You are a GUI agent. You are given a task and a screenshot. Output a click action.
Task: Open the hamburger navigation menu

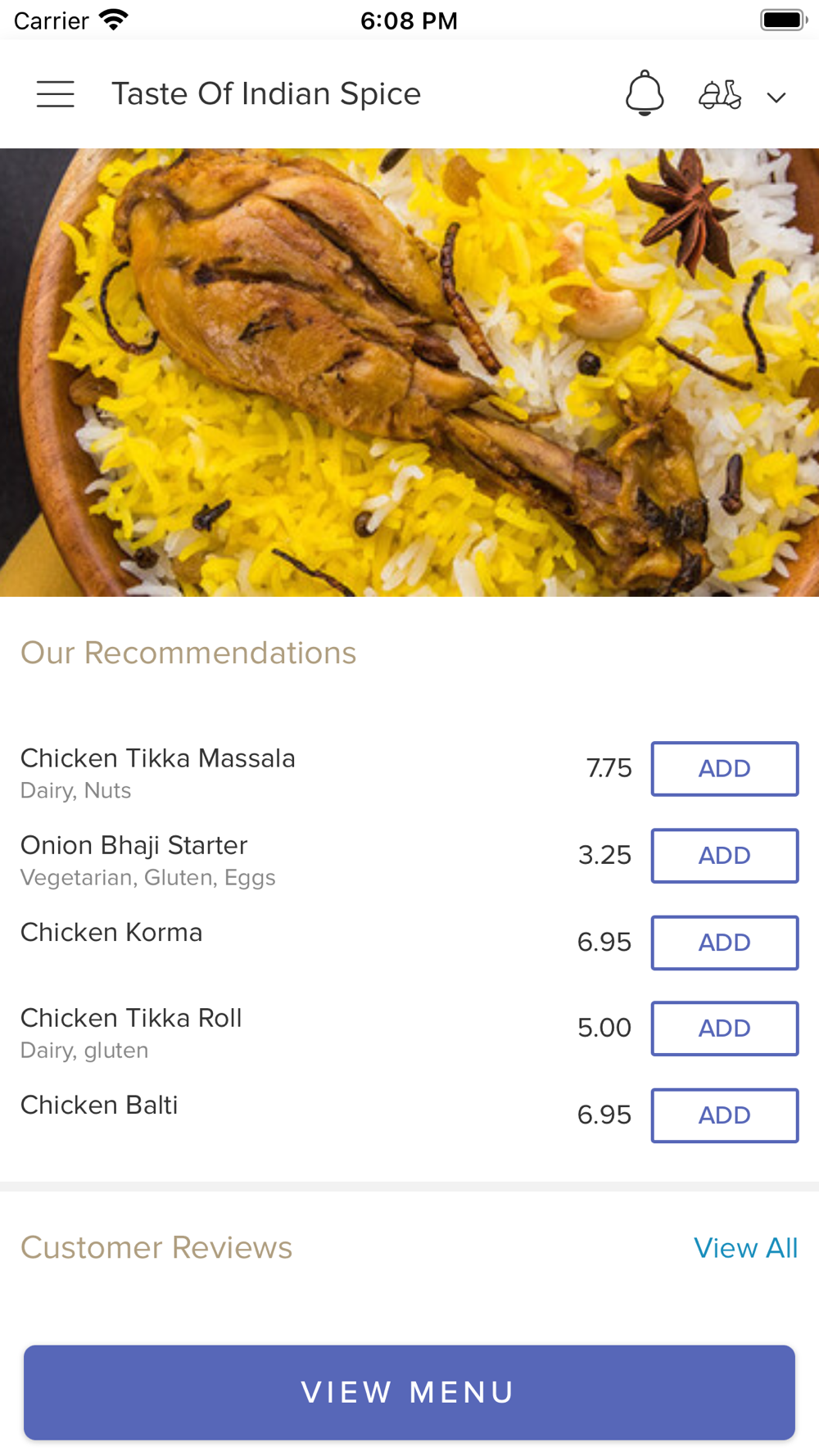[56, 94]
